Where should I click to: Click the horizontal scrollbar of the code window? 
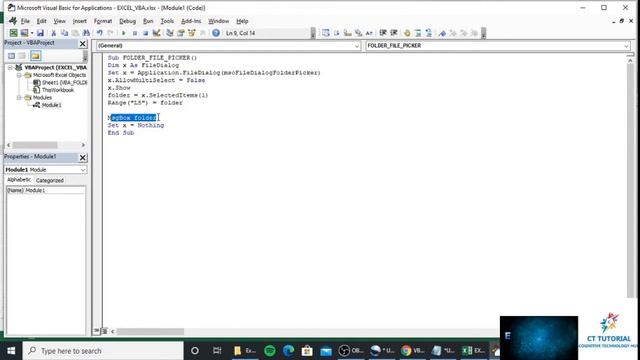[150, 331]
